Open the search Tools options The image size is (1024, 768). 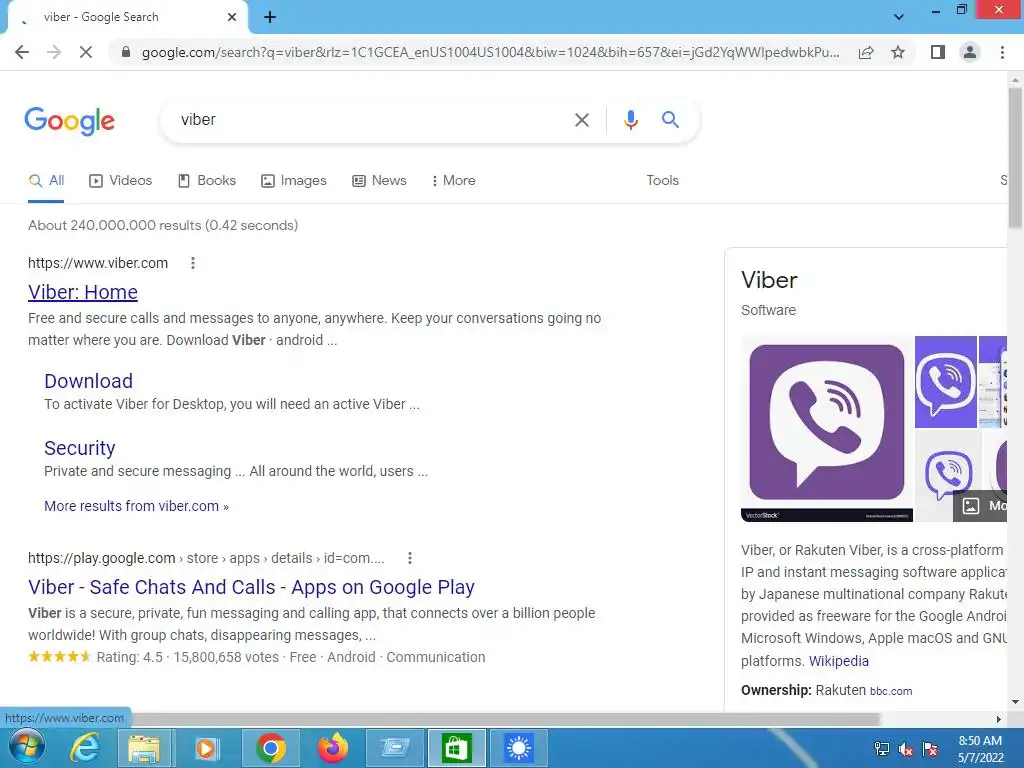click(x=662, y=180)
